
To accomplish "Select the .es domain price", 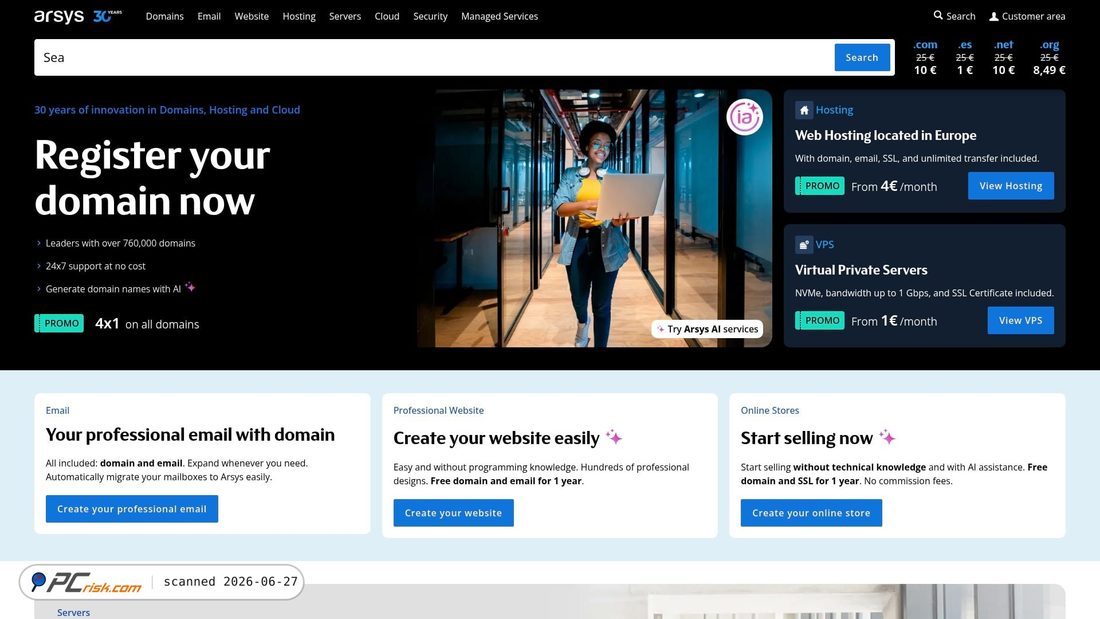I will tap(965, 58).
